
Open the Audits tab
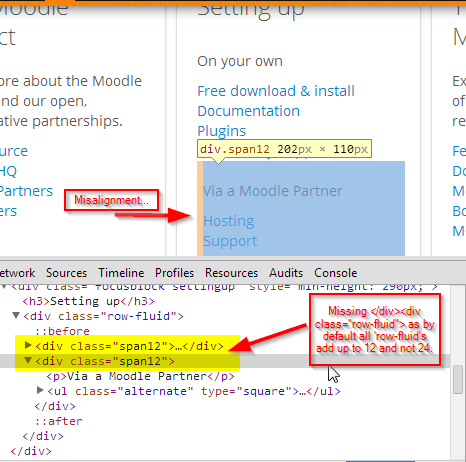pyautogui.click(x=286, y=273)
